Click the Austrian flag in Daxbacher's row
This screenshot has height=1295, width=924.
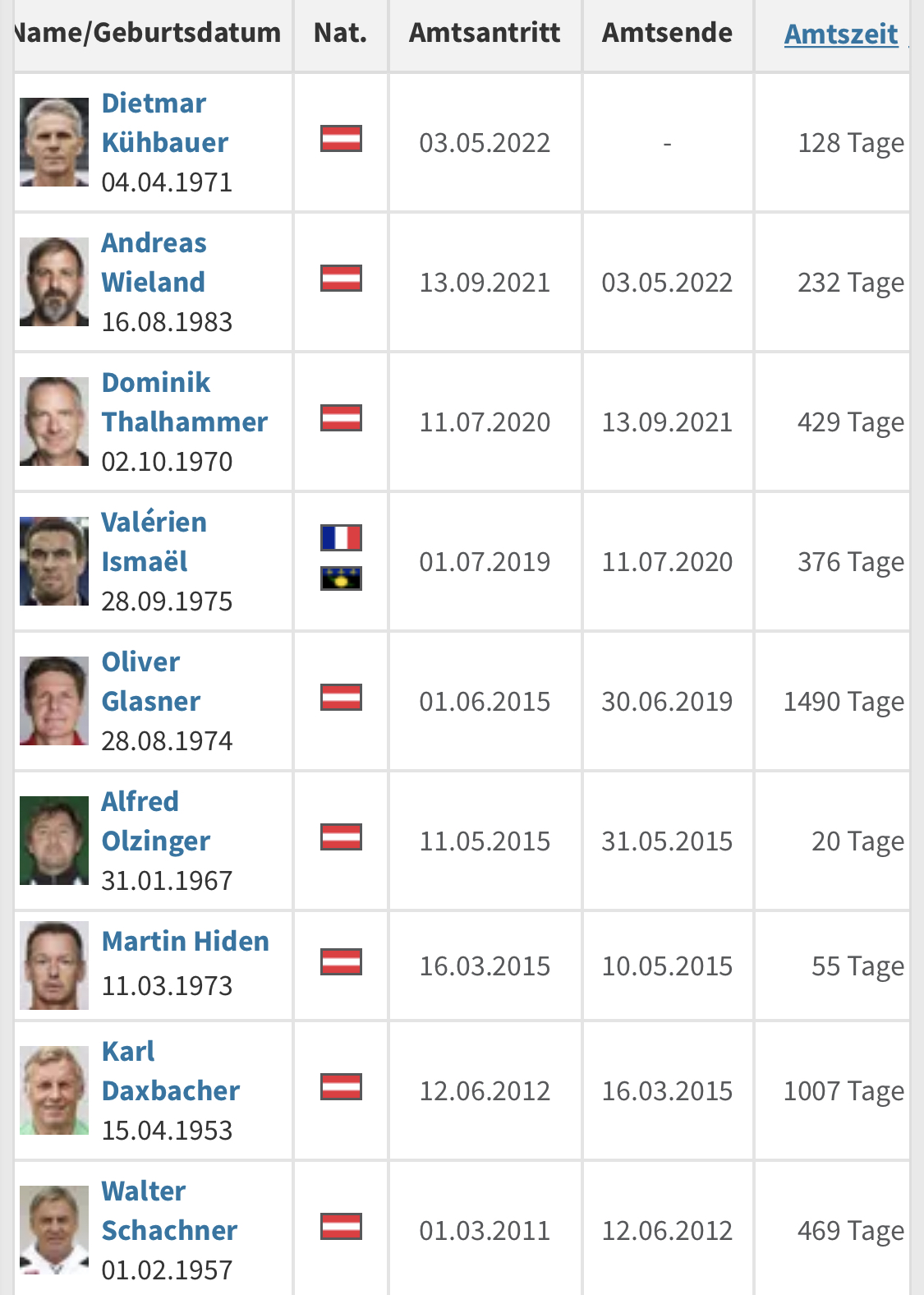click(341, 1087)
